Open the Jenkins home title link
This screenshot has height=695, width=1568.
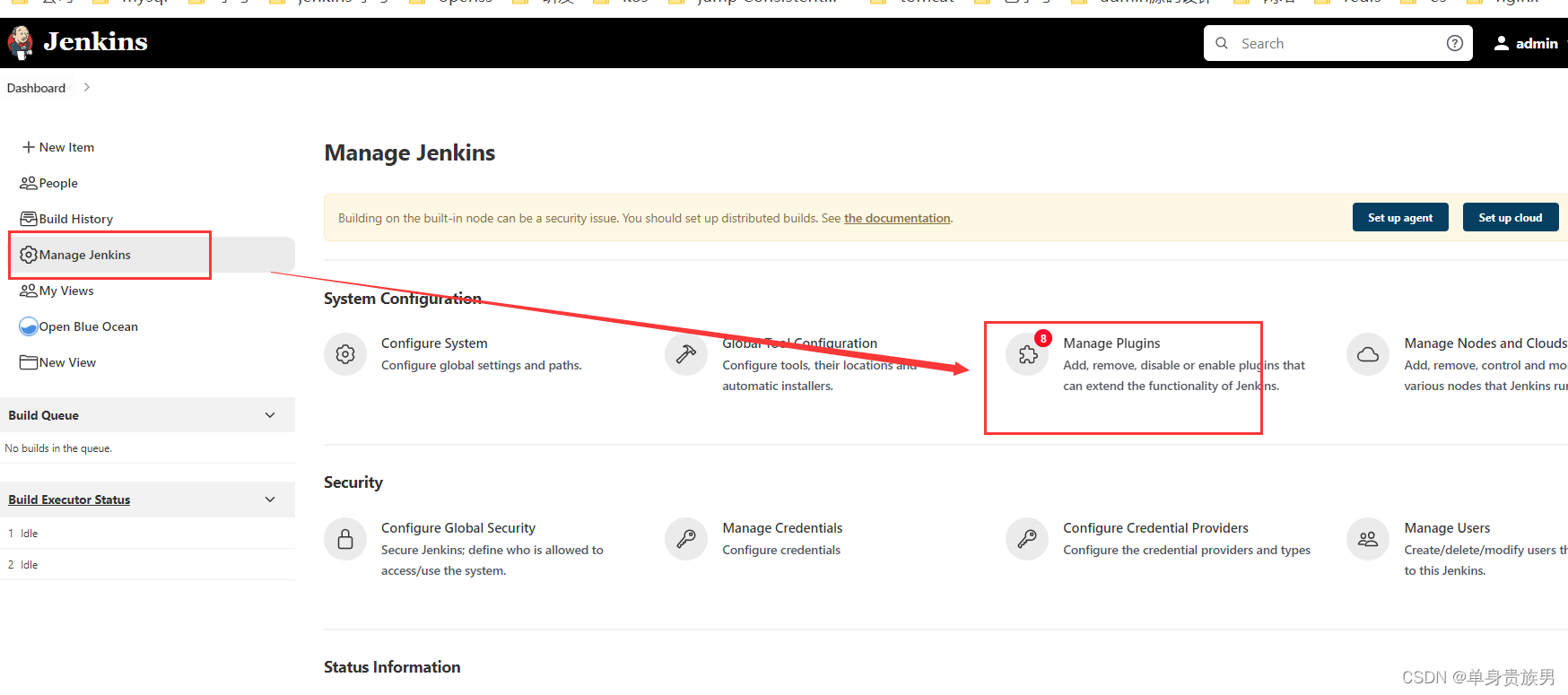[x=95, y=42]
